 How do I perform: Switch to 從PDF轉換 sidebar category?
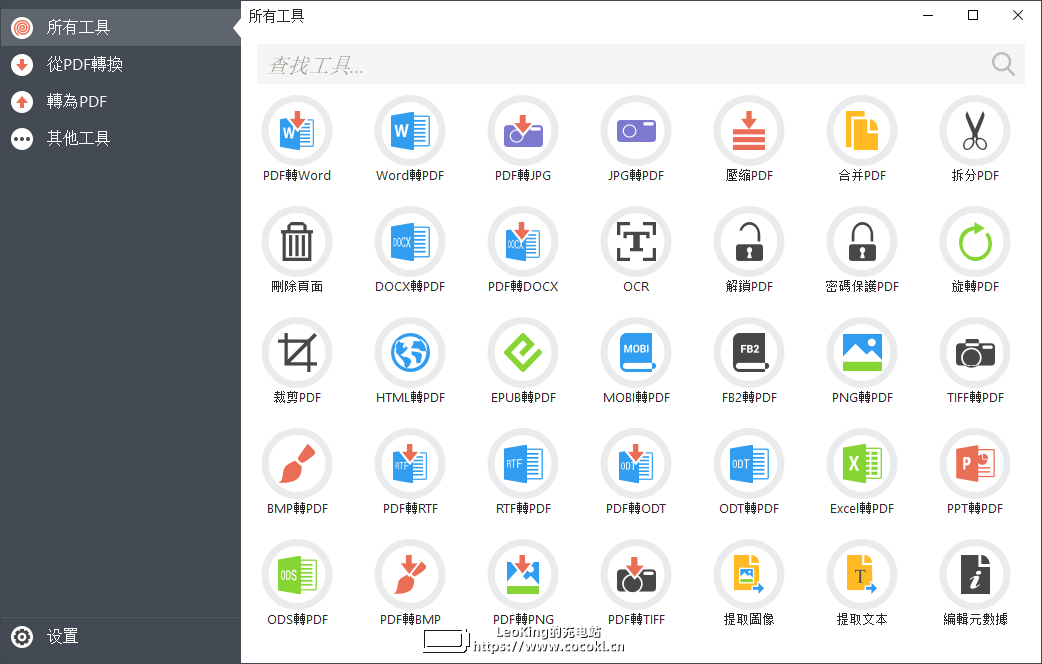120,64
